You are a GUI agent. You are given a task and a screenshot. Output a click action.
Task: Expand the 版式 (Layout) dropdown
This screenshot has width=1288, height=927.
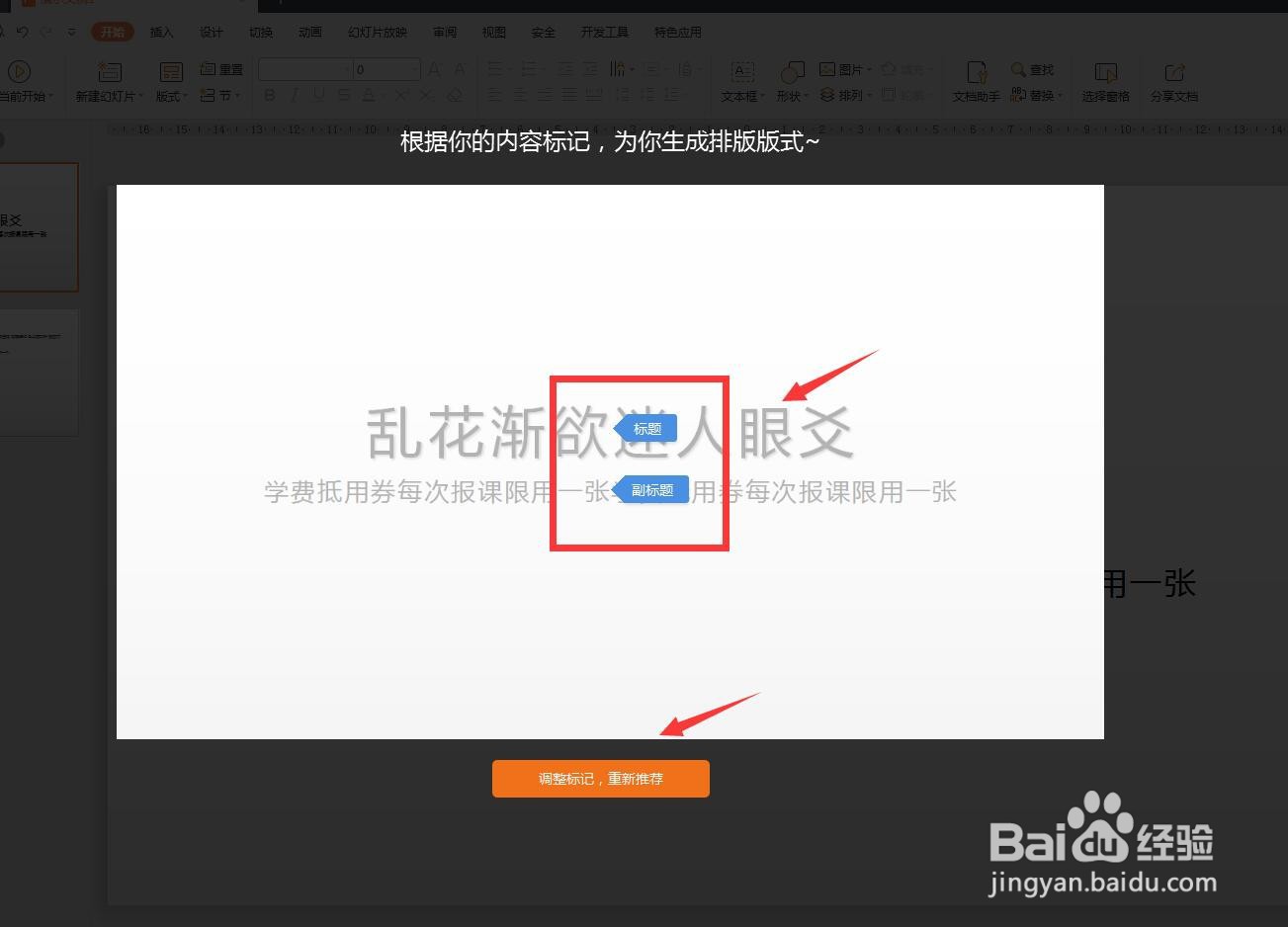[170, 95]
